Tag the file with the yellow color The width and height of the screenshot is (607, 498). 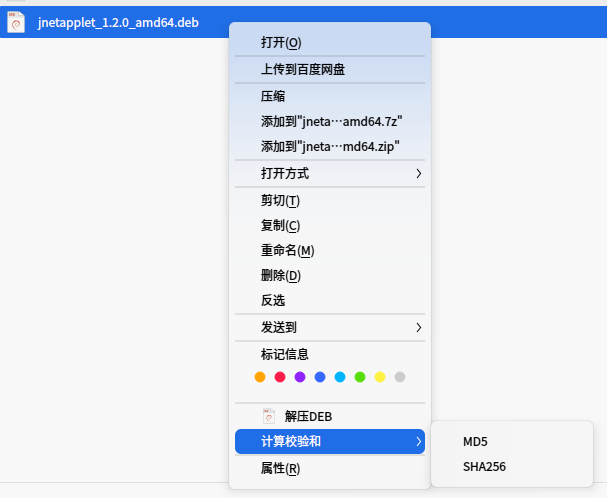click(380, 377)
